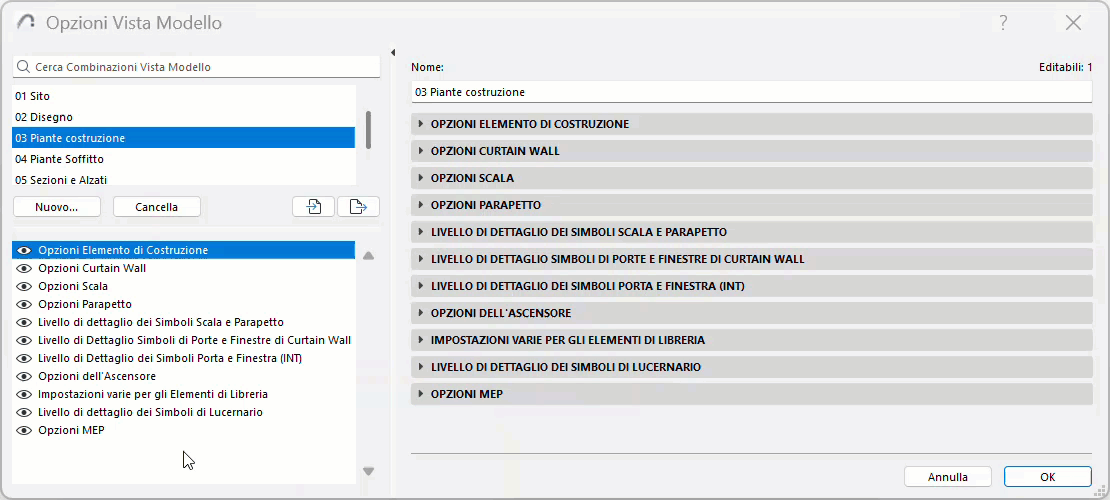Toggle eye for Porte e Finestre di Curtain Wall
The width and height of the screenshot is (1110, 500).
click(x=25, y=340)
